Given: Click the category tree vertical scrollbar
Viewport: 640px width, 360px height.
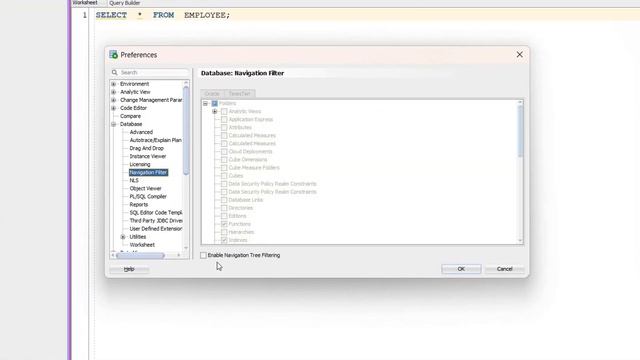Looking at the screenshot, I should pyautogui.click(x=186, y=131).
